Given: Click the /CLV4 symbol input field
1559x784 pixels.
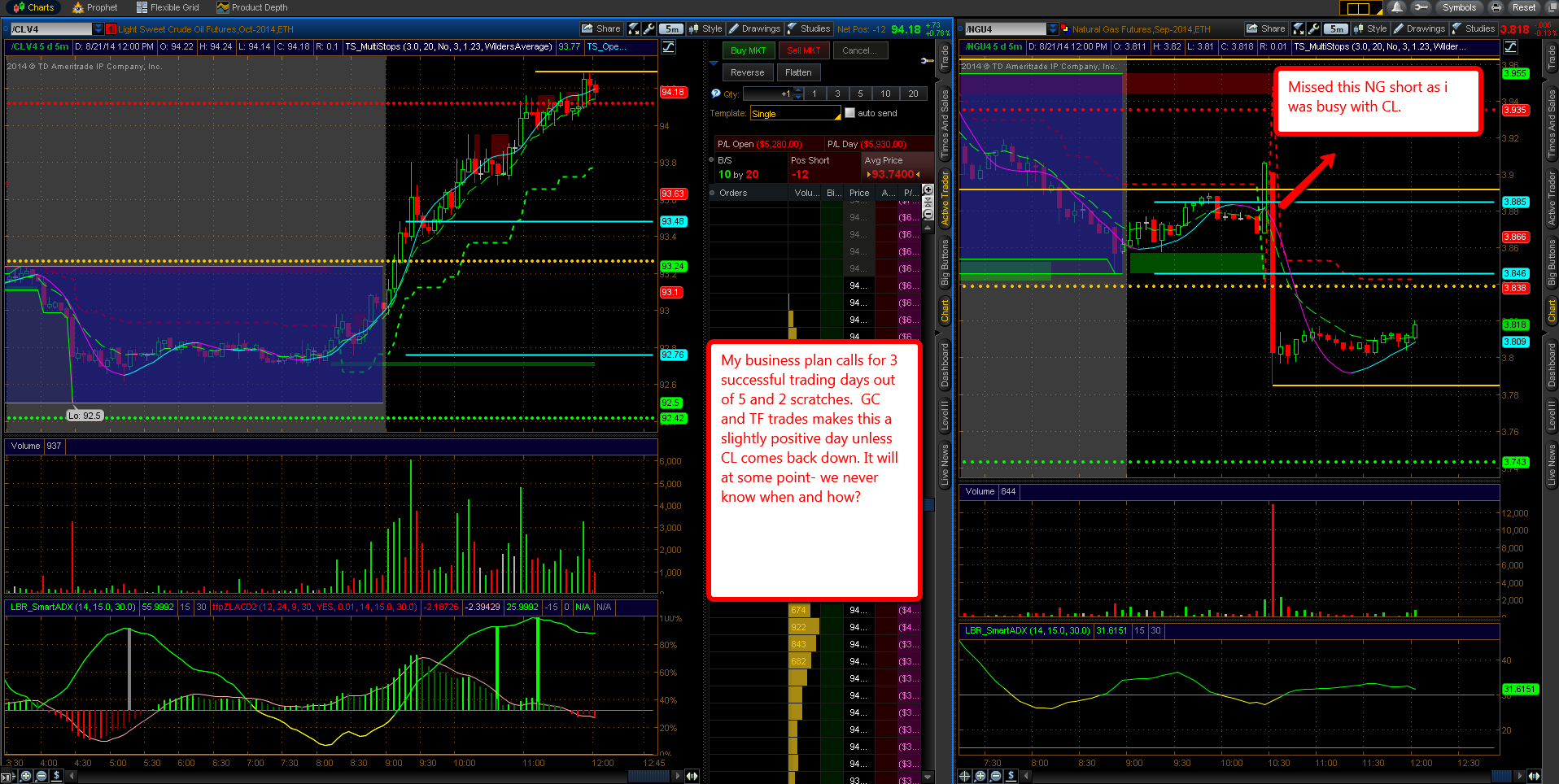Looking at the screenshot, I should (50, 29).
